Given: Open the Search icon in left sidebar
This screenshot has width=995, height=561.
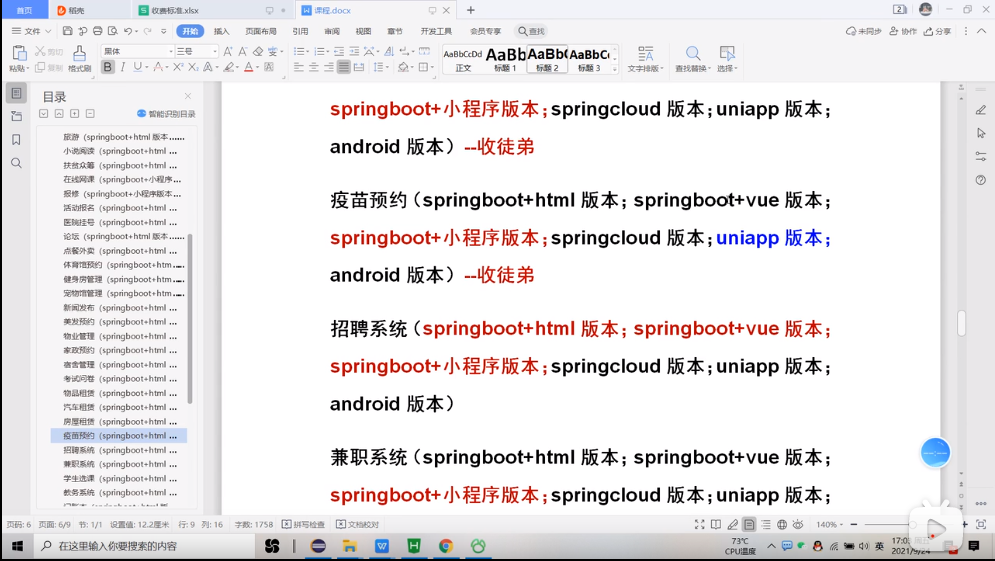Looking at the screenshot, I should (x=16, y=163).
